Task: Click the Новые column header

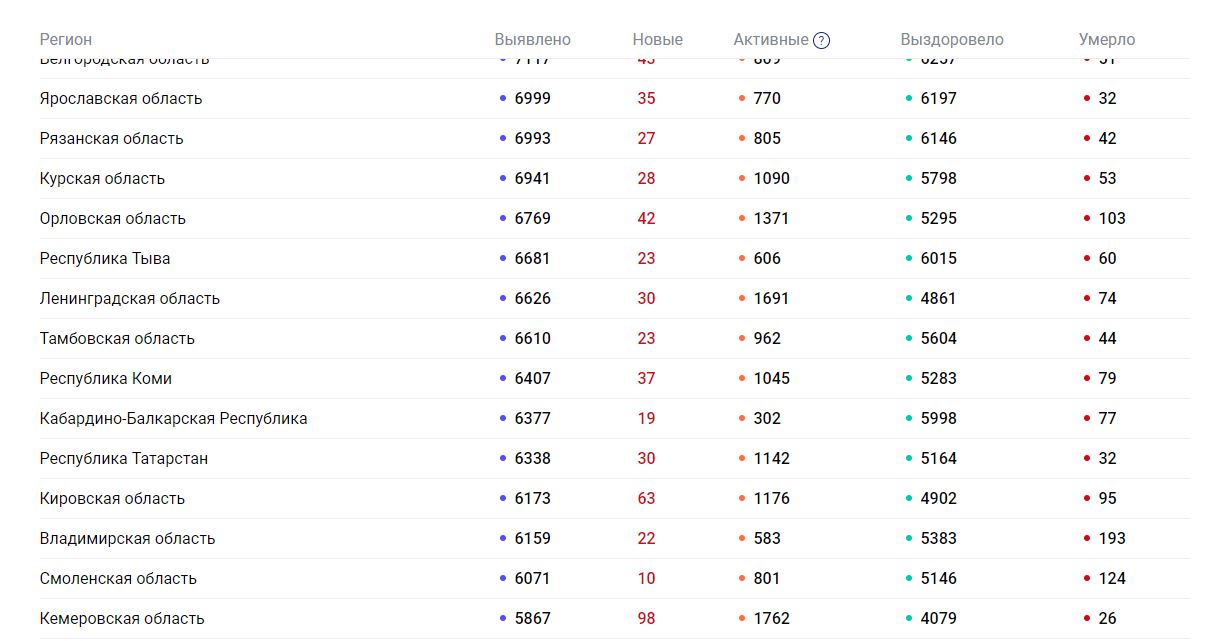Action: (657, 40)
